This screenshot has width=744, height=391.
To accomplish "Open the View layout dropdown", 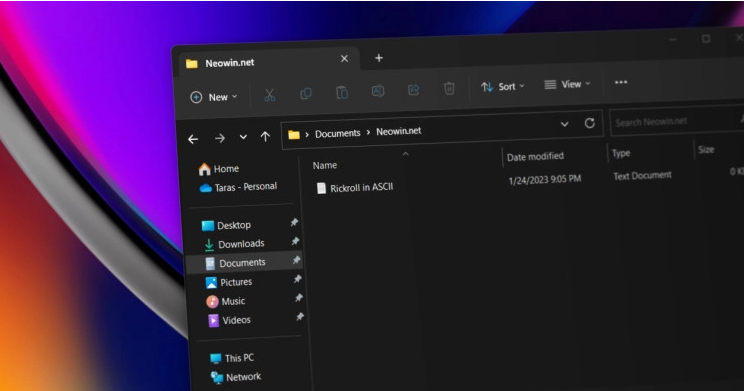I will click(567, 84).
